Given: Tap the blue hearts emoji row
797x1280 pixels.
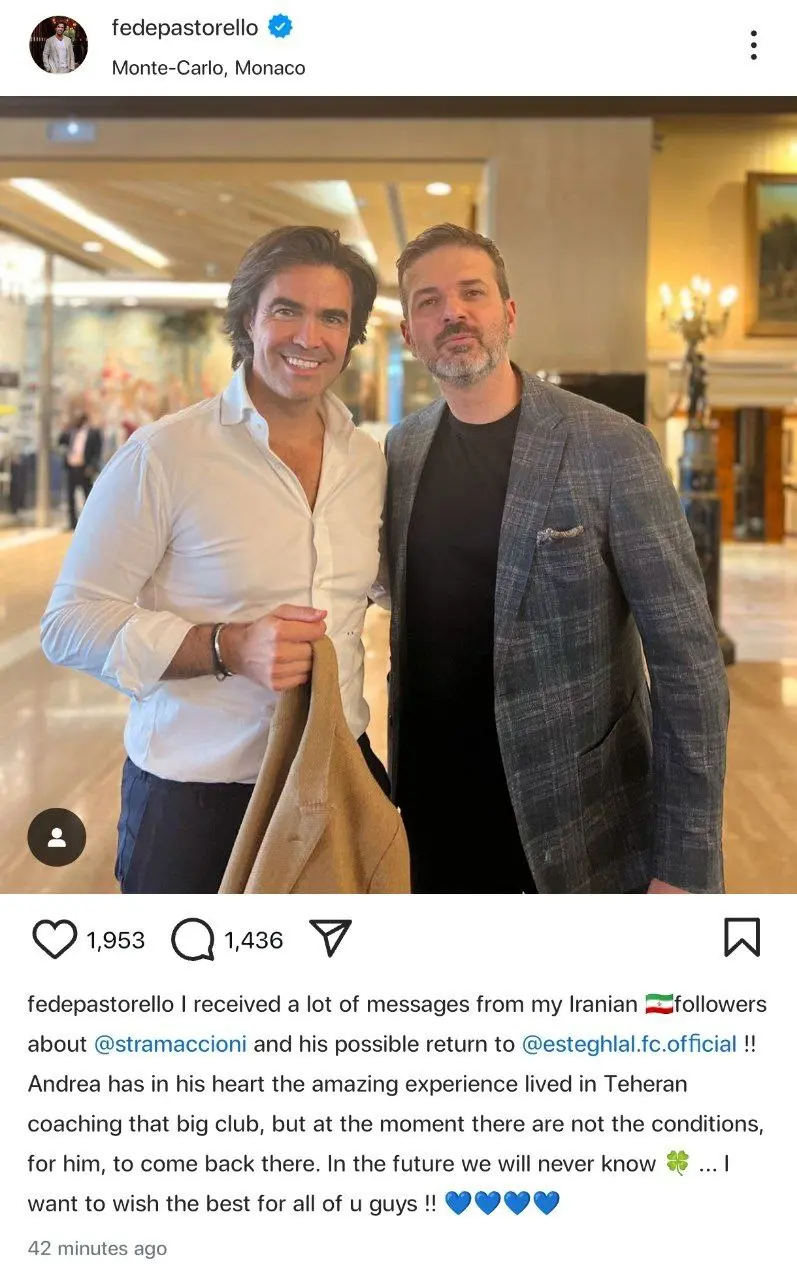Looking at the screenshot, I should [x=502, y=1203].
